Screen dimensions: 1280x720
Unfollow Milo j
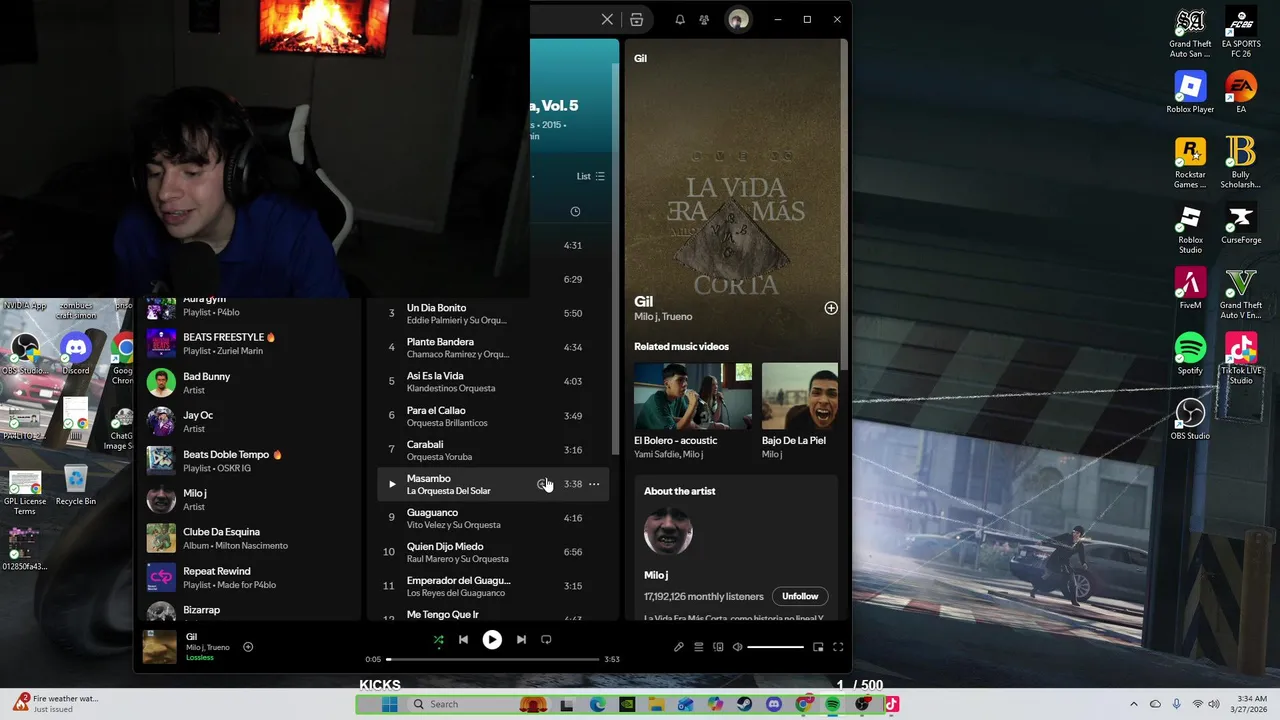point(800,596)
